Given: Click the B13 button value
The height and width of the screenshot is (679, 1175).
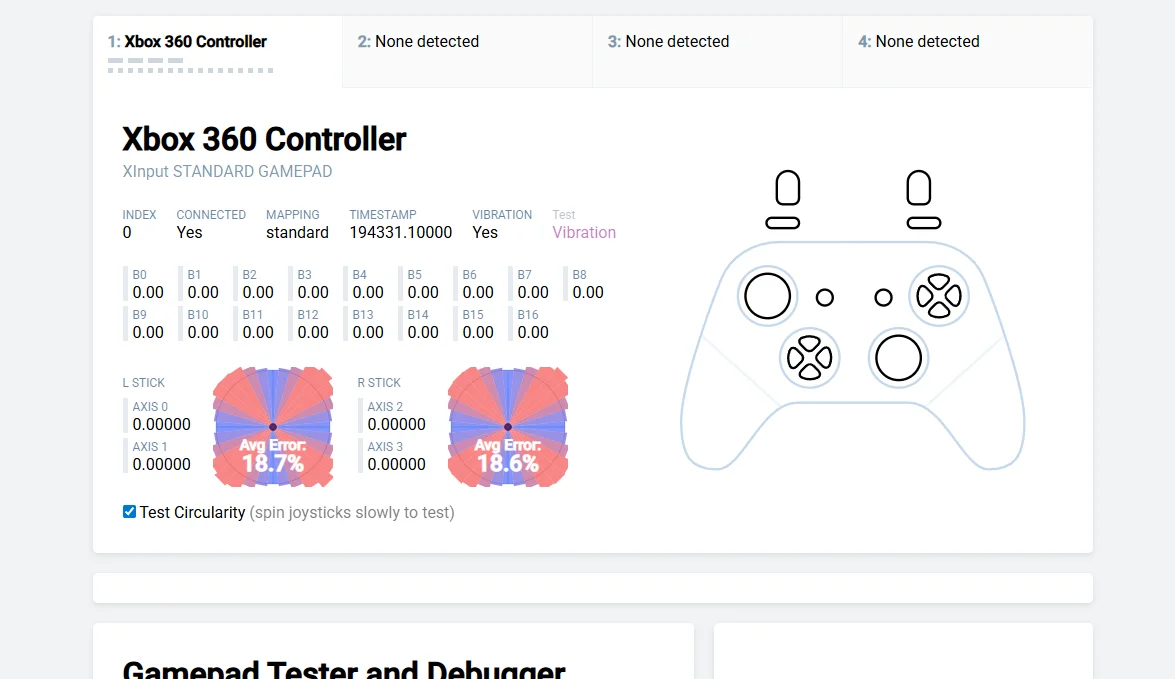Looking at the screenshot, I should (368, 332).
